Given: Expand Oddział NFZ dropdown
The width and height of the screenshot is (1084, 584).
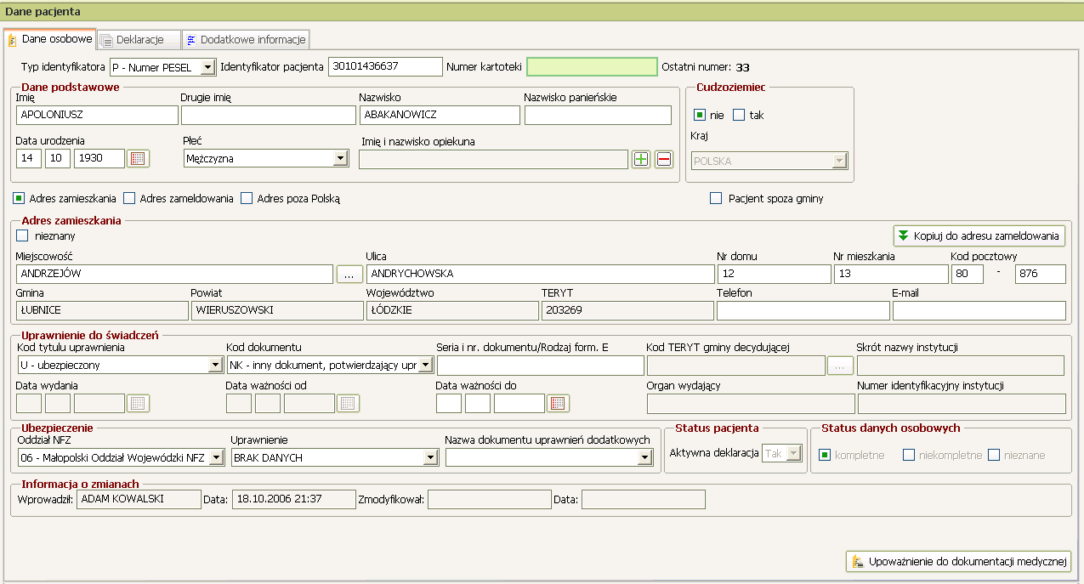Looking at the screenshot, I should (216, 458).
